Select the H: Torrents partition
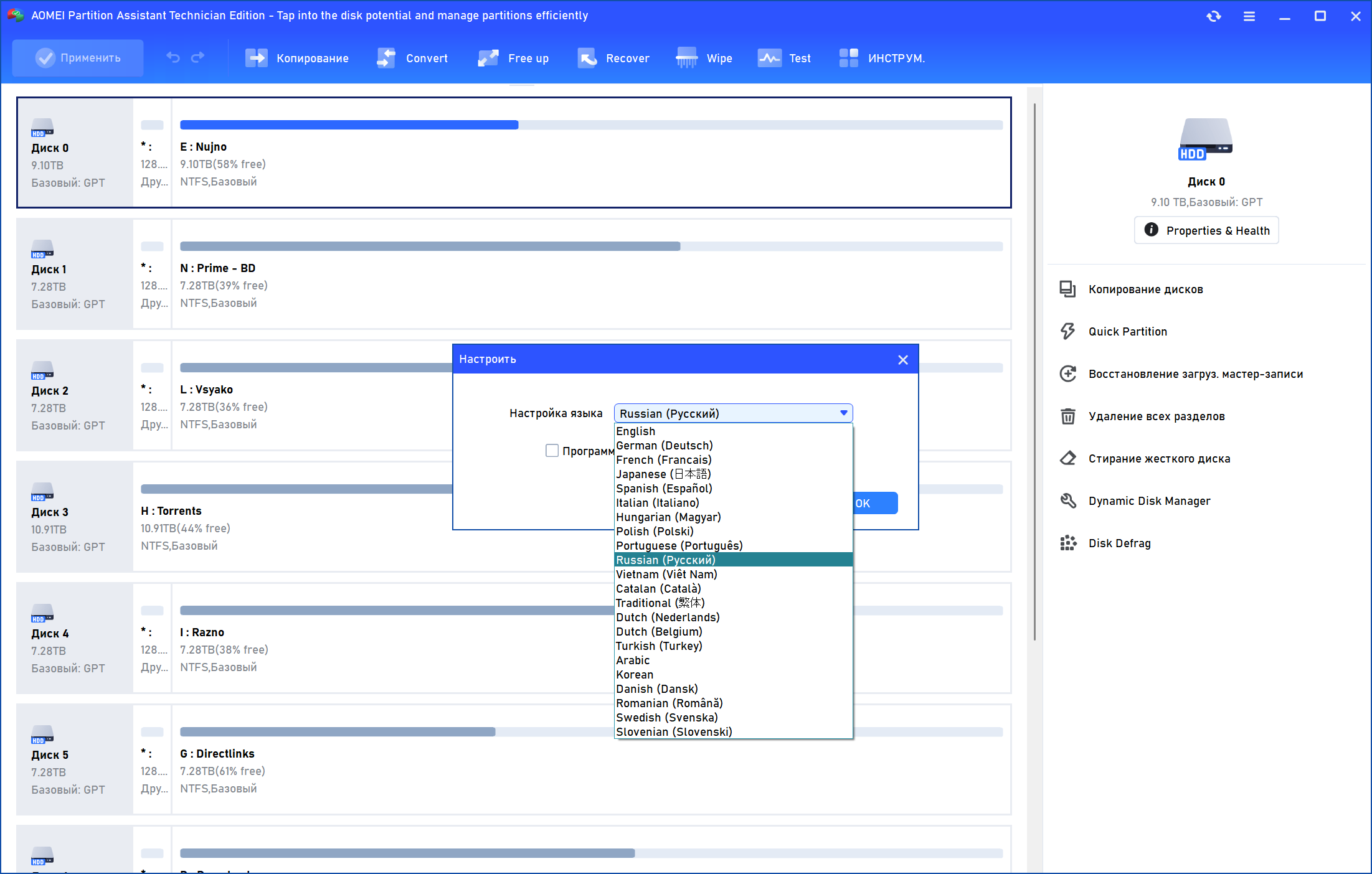The width and height of the screenshot is (1372, 874). click(x=572, y=517)
